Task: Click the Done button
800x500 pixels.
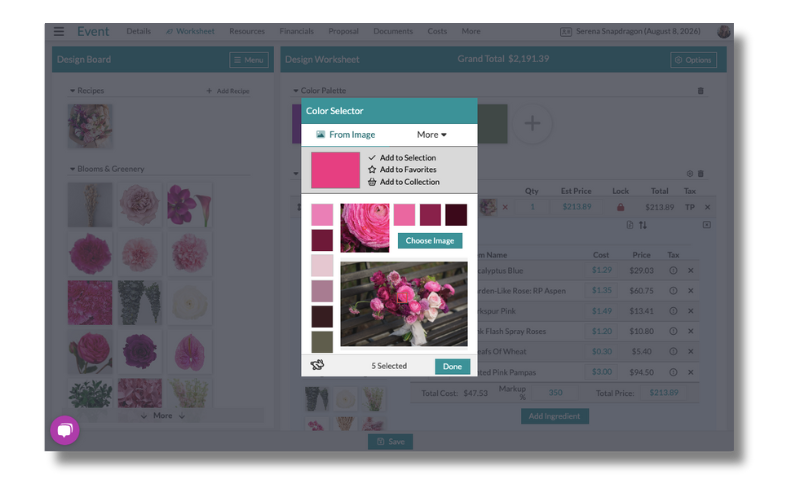Action: point(452,366)
